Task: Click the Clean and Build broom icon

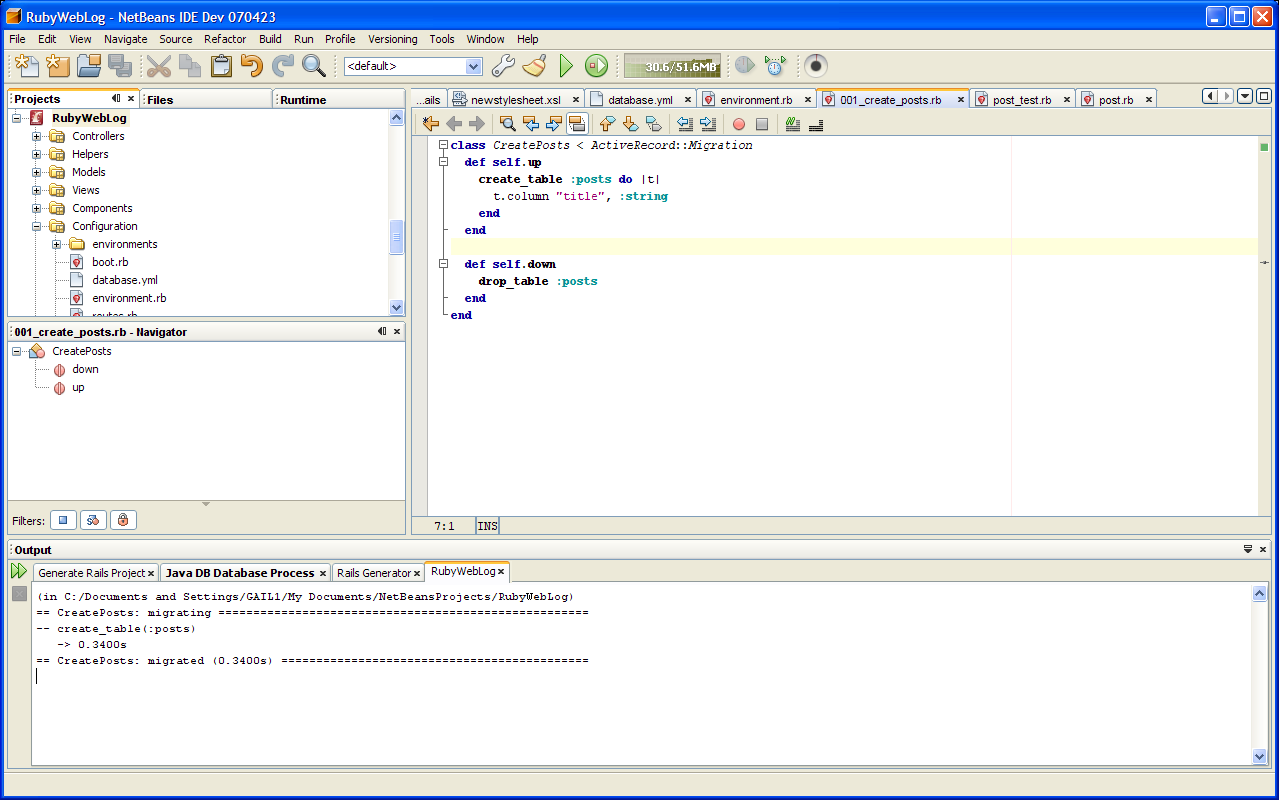Action: 535,66
